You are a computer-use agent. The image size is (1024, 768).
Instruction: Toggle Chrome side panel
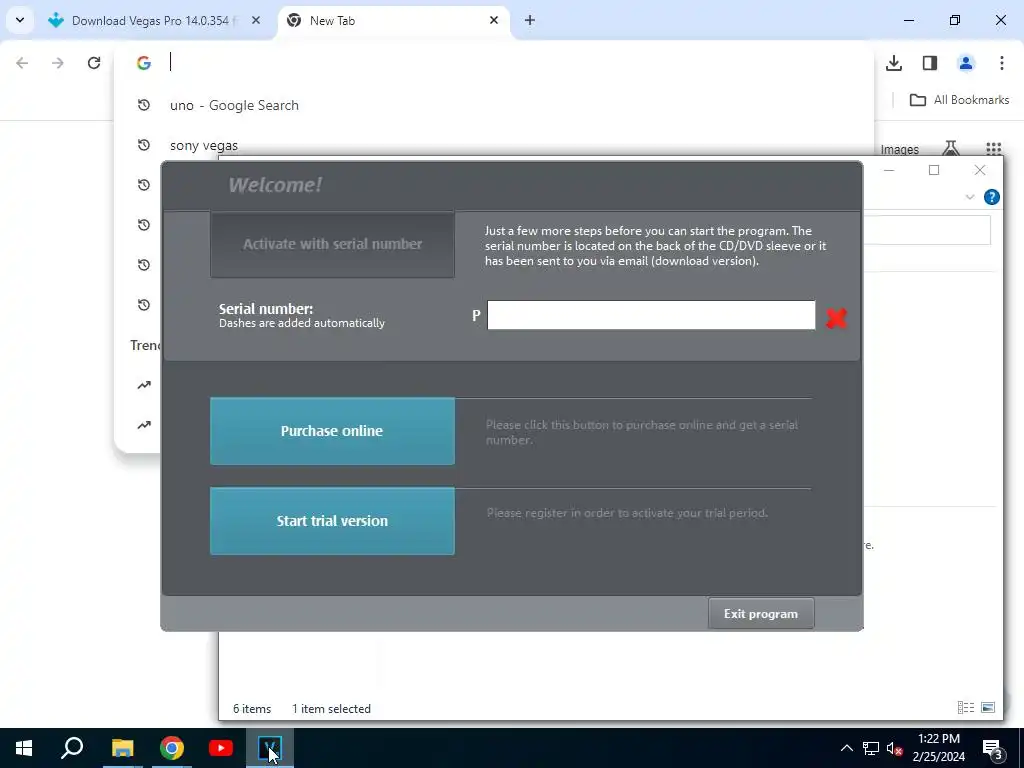(930, 63)
